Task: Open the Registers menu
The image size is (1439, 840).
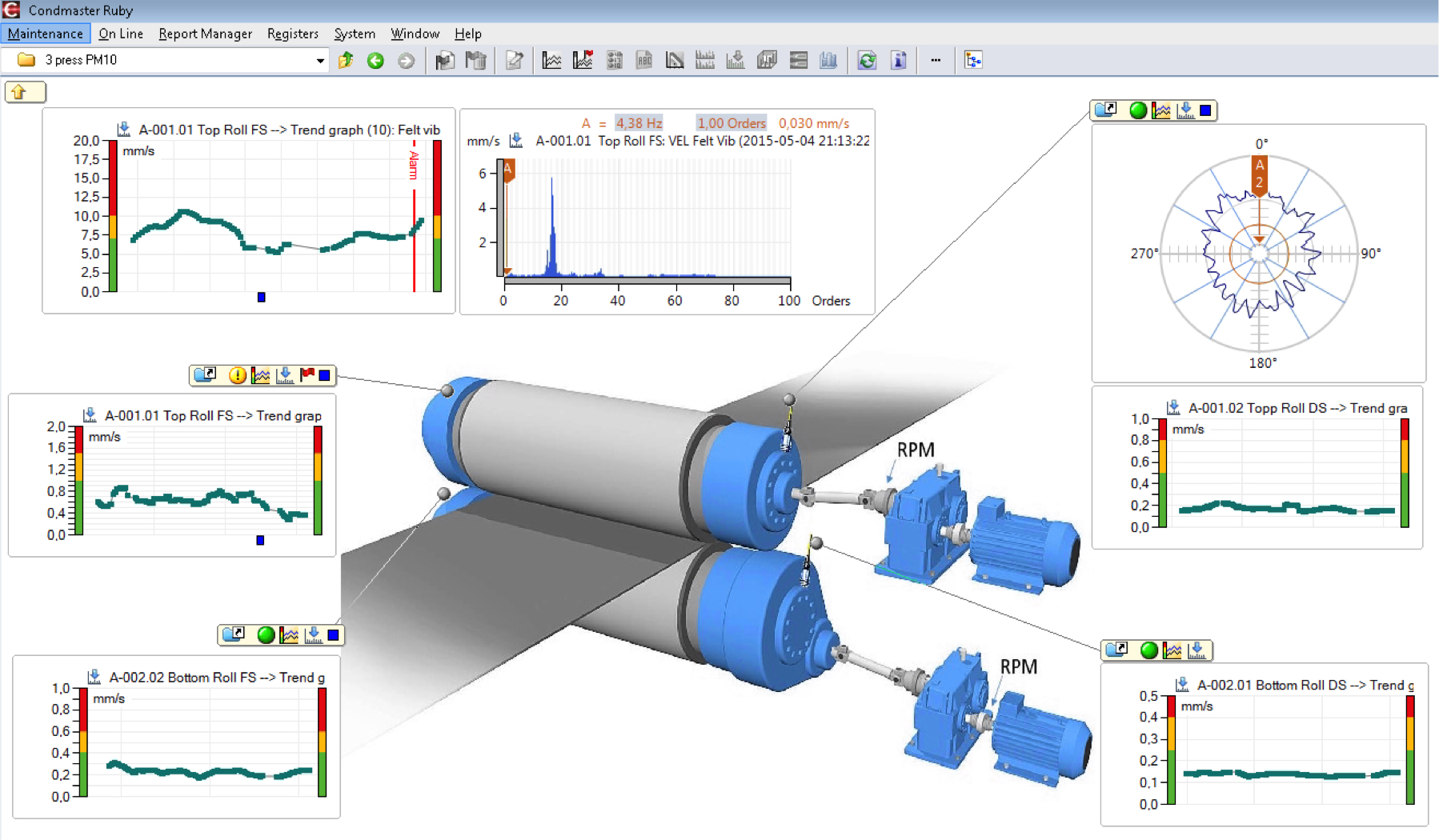Action: coord(292,34)
